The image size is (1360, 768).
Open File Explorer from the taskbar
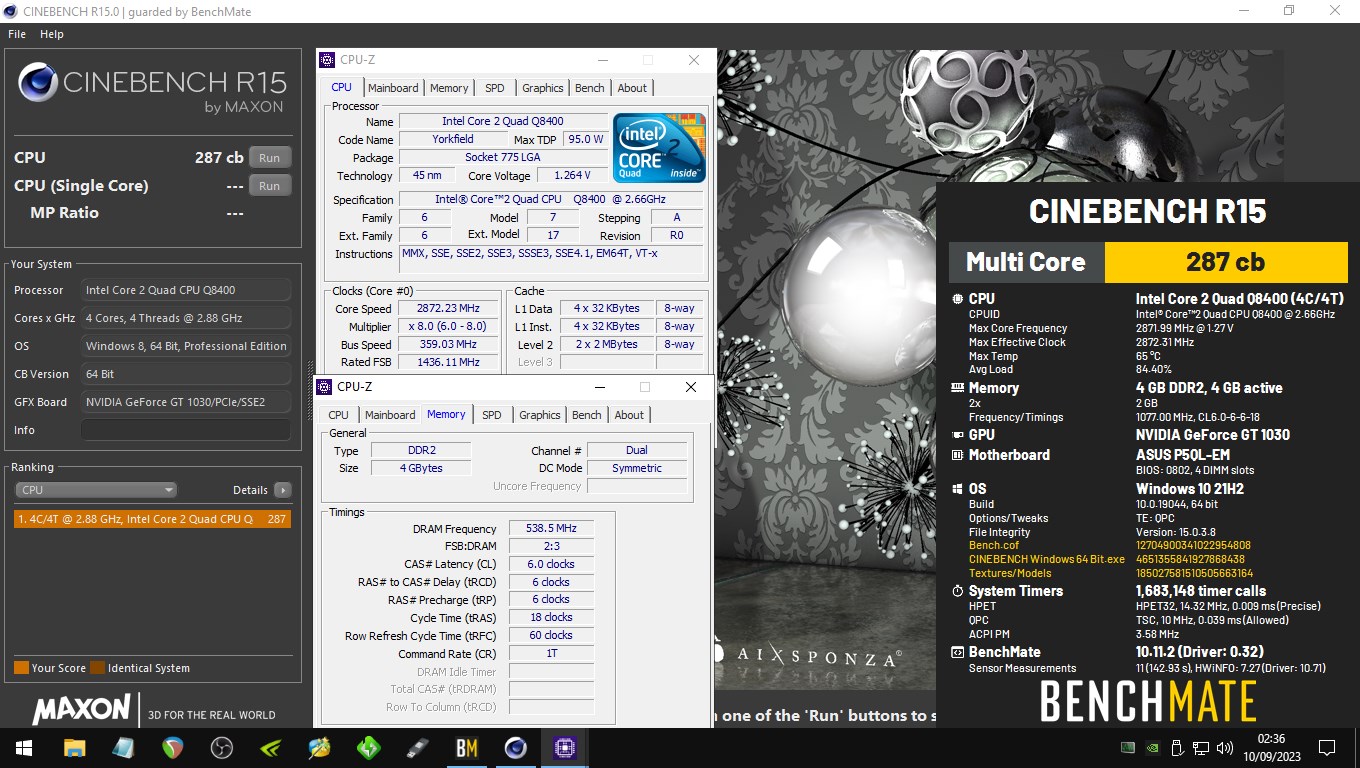[74, 747]
